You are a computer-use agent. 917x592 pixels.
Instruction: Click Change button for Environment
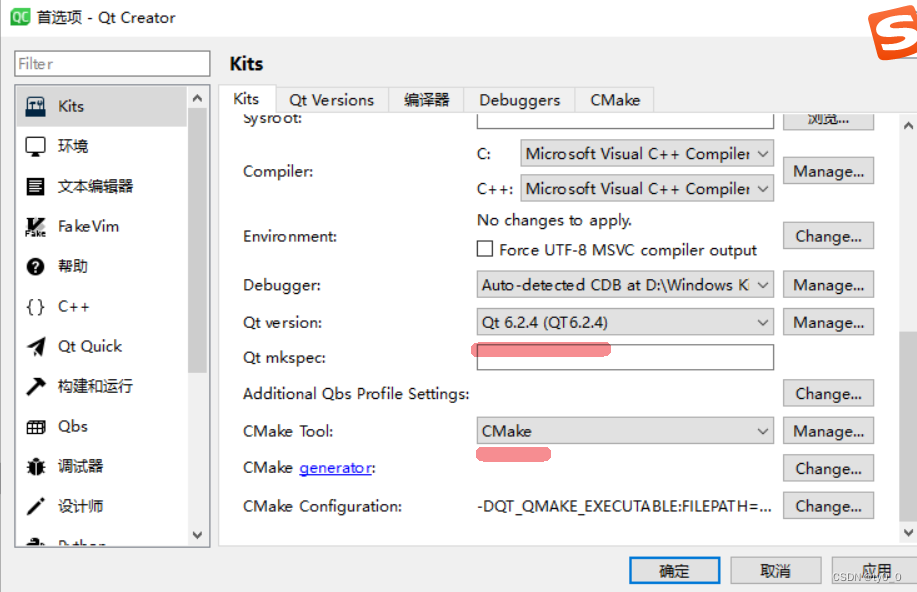828,236
